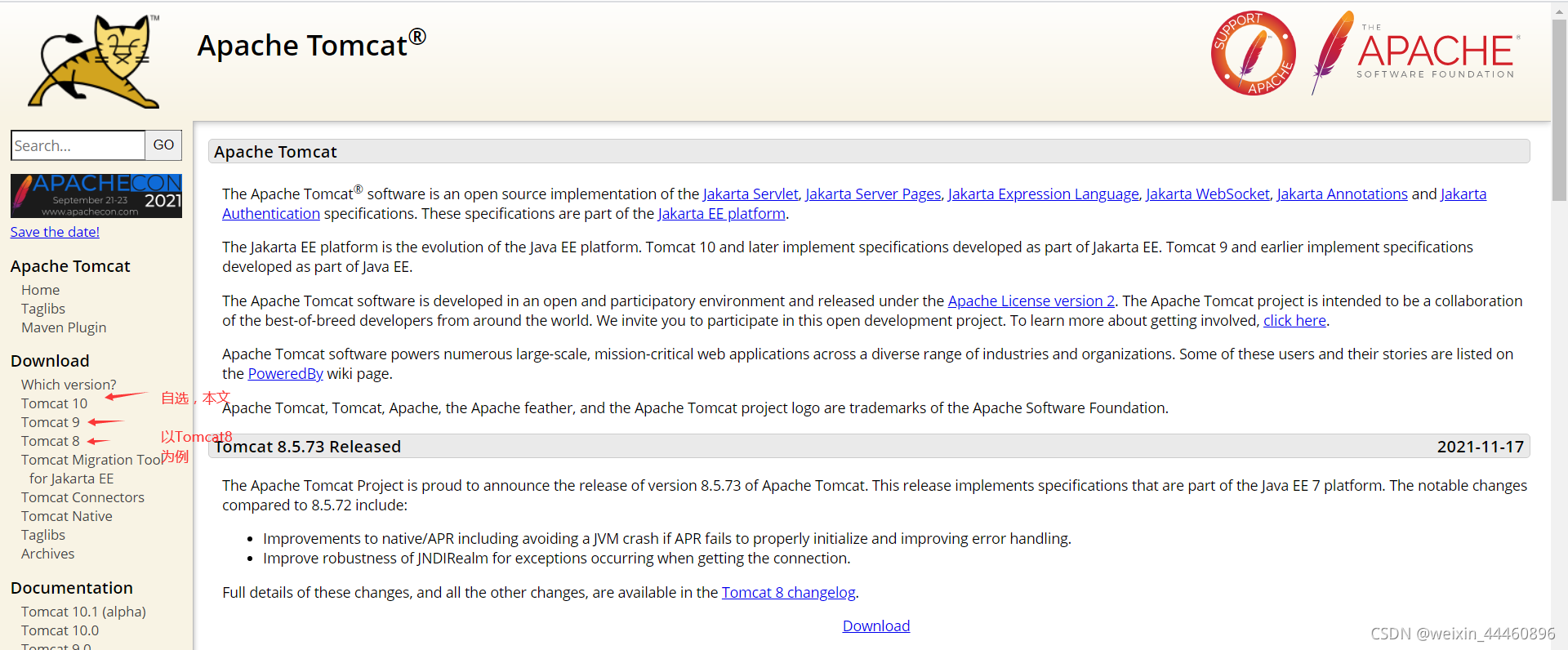
Task: Click the Apache Software Foundation logo
Action: click(x=1416, y=53)
